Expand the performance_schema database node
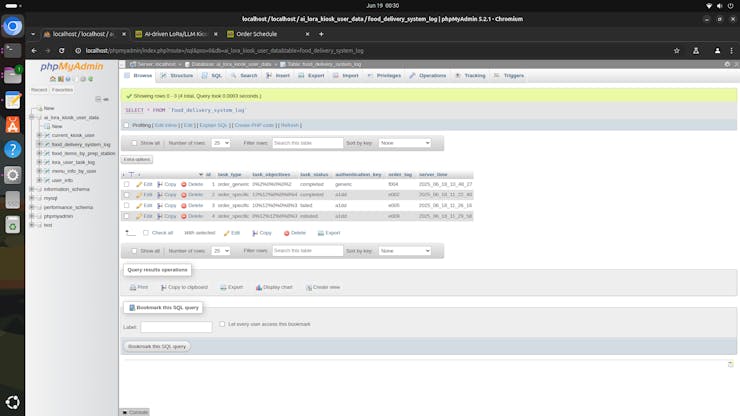Image resolution: width=740 pixels, height=416 pixels. coord(32,207)
